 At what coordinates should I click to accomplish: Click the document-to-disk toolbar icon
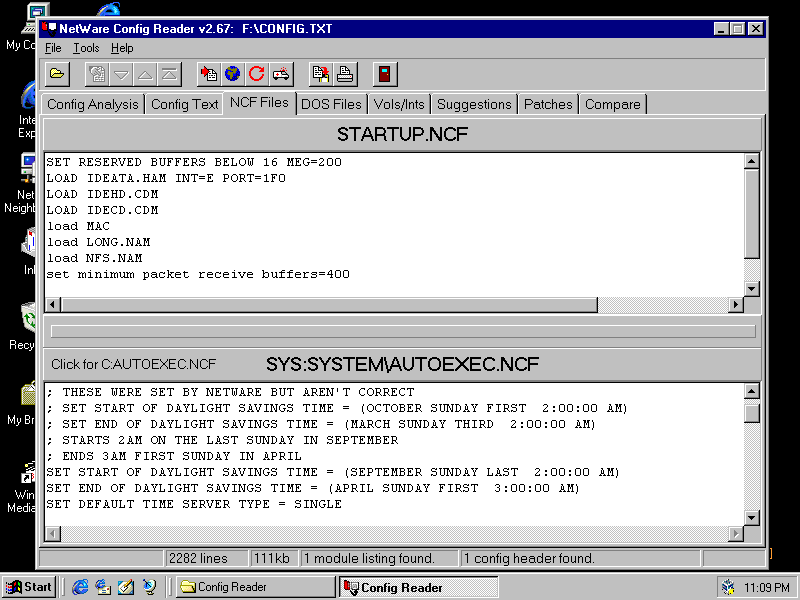tap(321, 74)
